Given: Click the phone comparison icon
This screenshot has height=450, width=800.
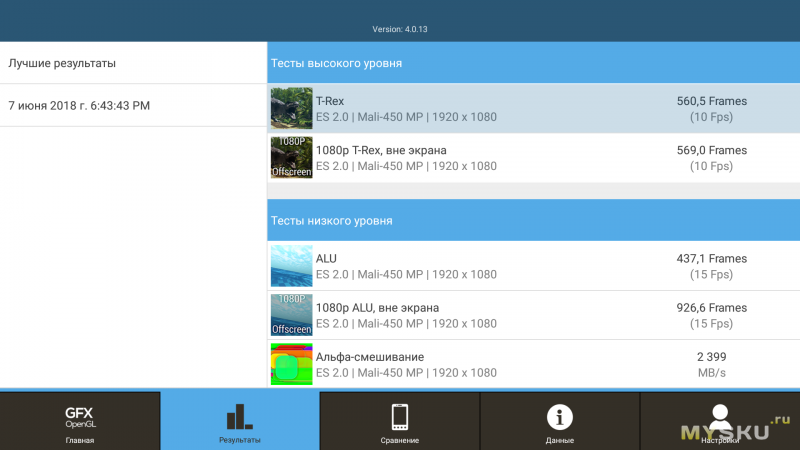Looking at the screenshot, I should (399, 417).
